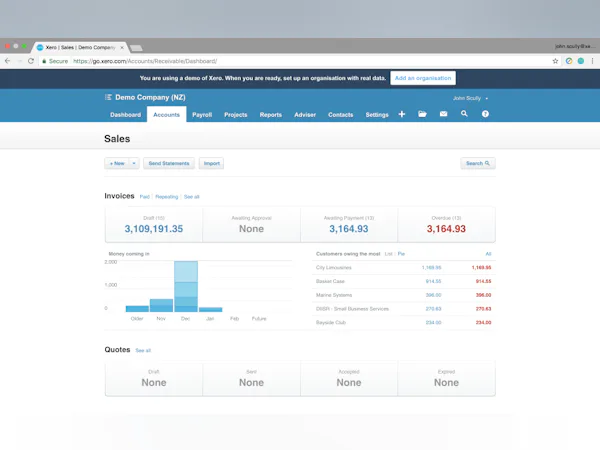Switch customers owing view to List
This screenshot has width=600, height=450.
pyautogui.click(x=388, y=254)
